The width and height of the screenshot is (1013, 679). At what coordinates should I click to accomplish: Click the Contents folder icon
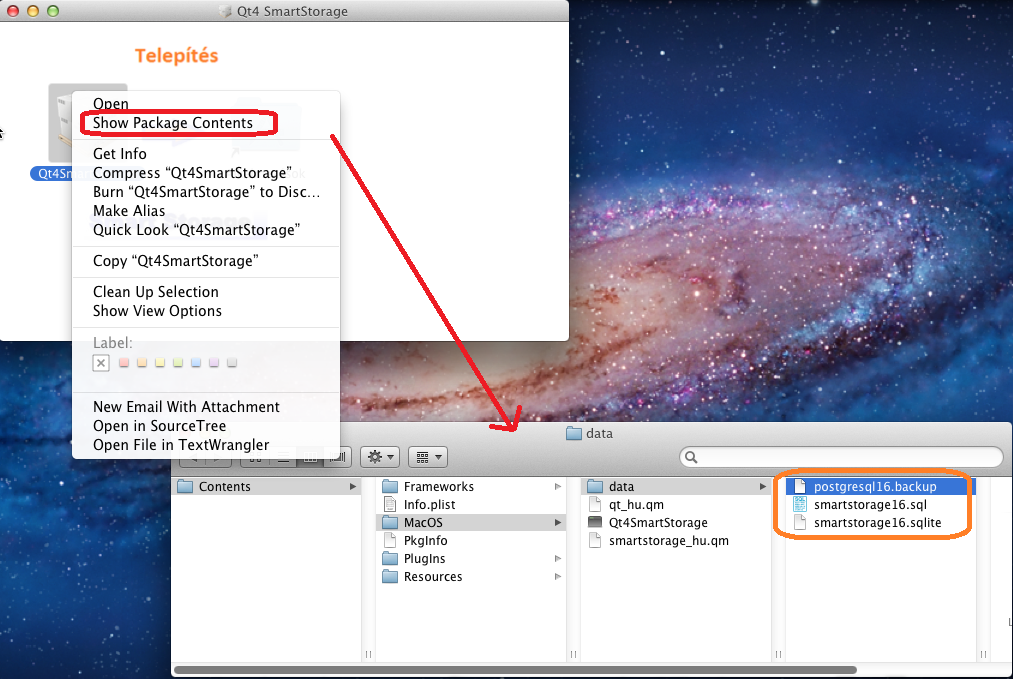click(185, 486)
